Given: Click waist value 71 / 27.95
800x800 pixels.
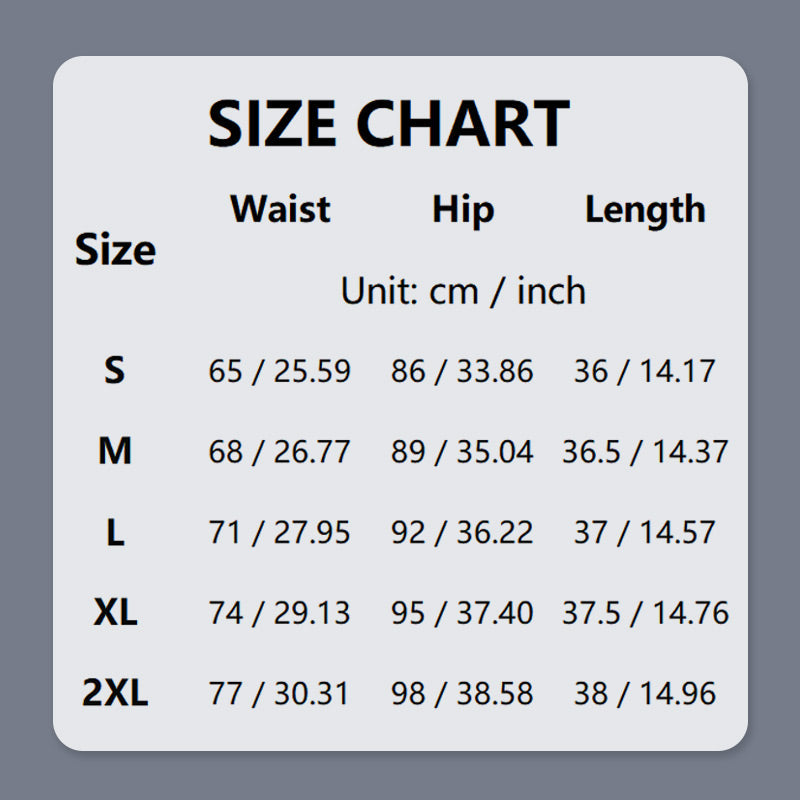Looking at the screenshot, I should [x=280, y=532].
